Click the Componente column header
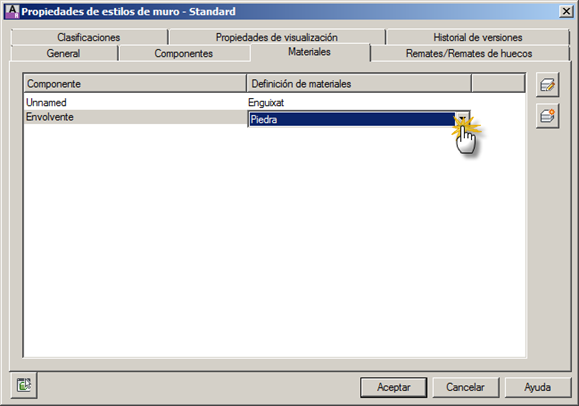The width and height of the screenshot is (579, 406). (135, 83)
